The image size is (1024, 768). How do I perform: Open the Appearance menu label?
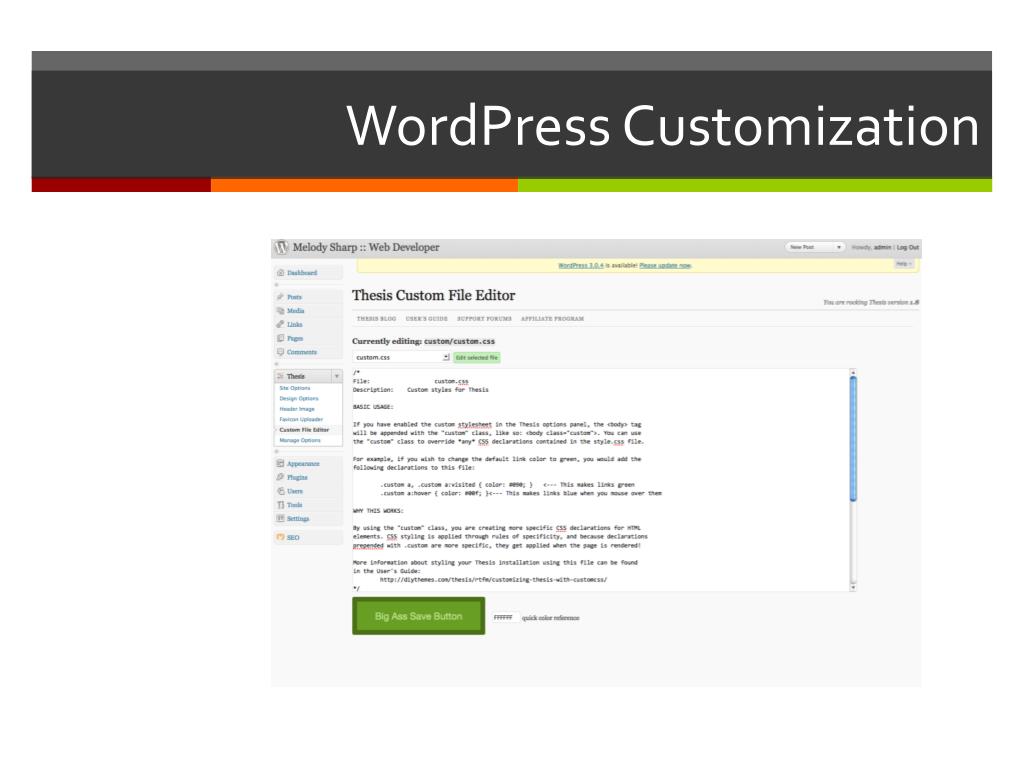tap(304, 464)
